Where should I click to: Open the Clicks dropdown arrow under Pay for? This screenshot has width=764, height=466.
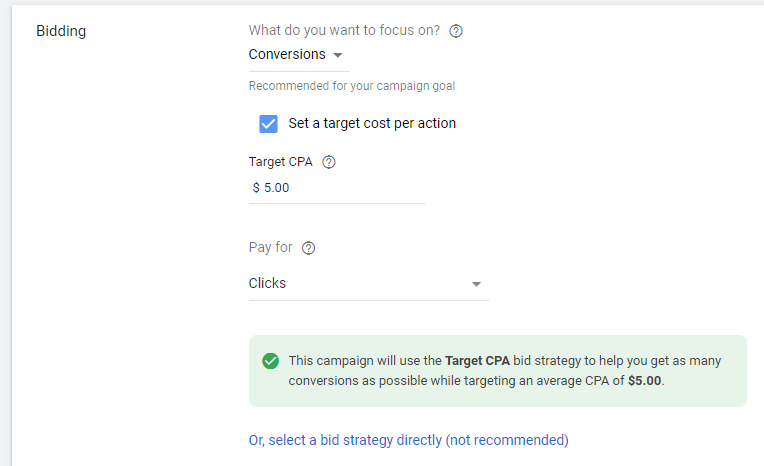(476, 284)
